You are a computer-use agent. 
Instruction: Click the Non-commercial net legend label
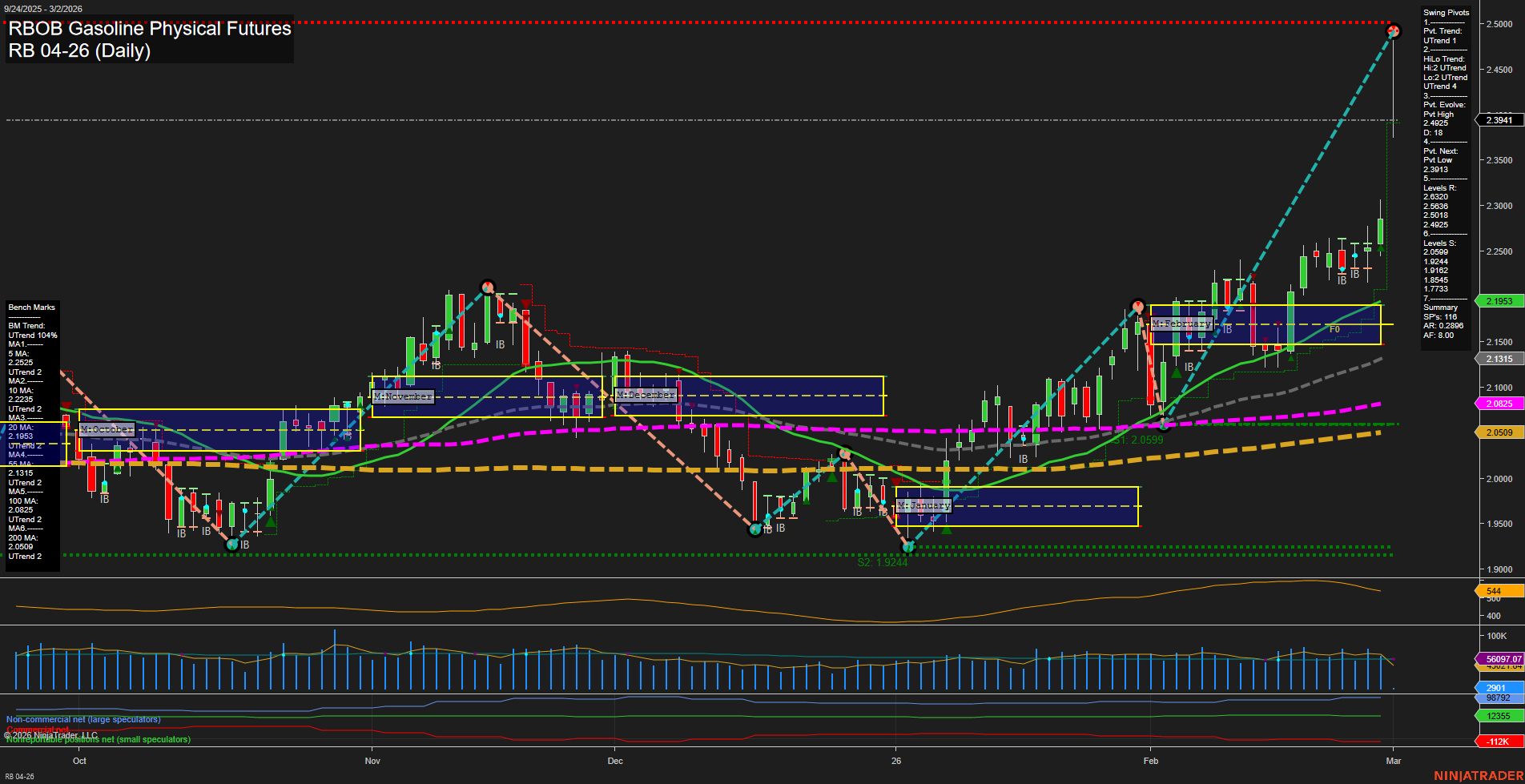point(83,719)
